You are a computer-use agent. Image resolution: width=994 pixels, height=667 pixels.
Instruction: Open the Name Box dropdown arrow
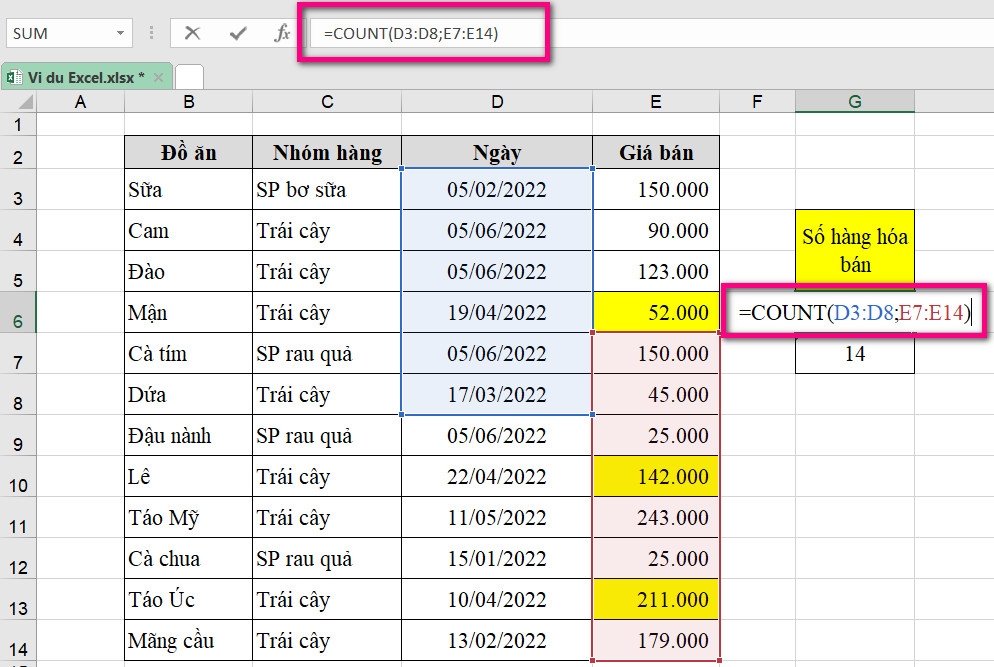tap(120, 32)
